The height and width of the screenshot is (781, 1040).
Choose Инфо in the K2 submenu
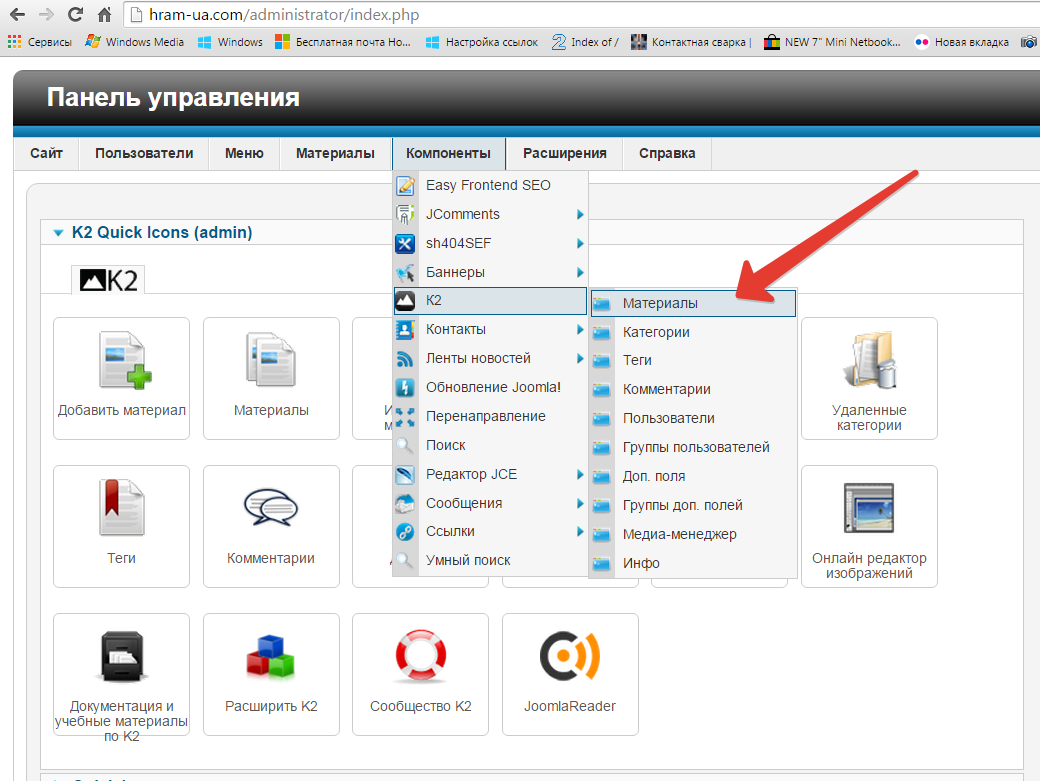point(693,563)
